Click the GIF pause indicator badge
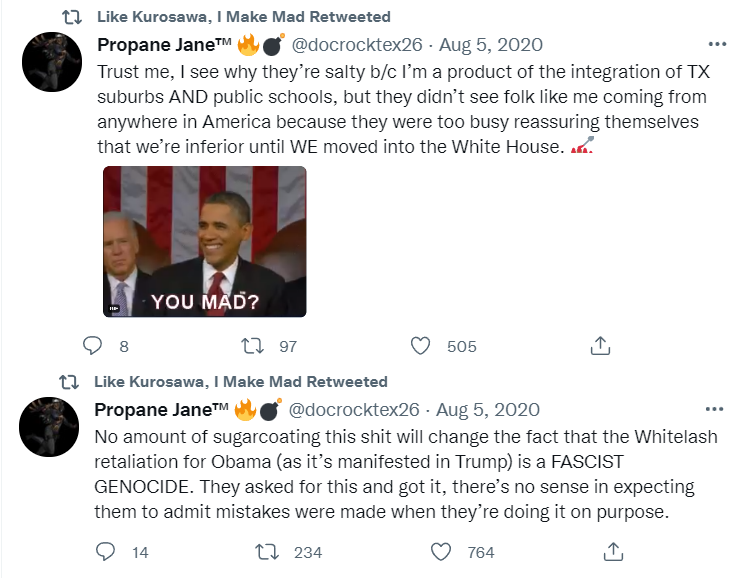The width and height of the screenshot is (750, 578). click(117, 307)
